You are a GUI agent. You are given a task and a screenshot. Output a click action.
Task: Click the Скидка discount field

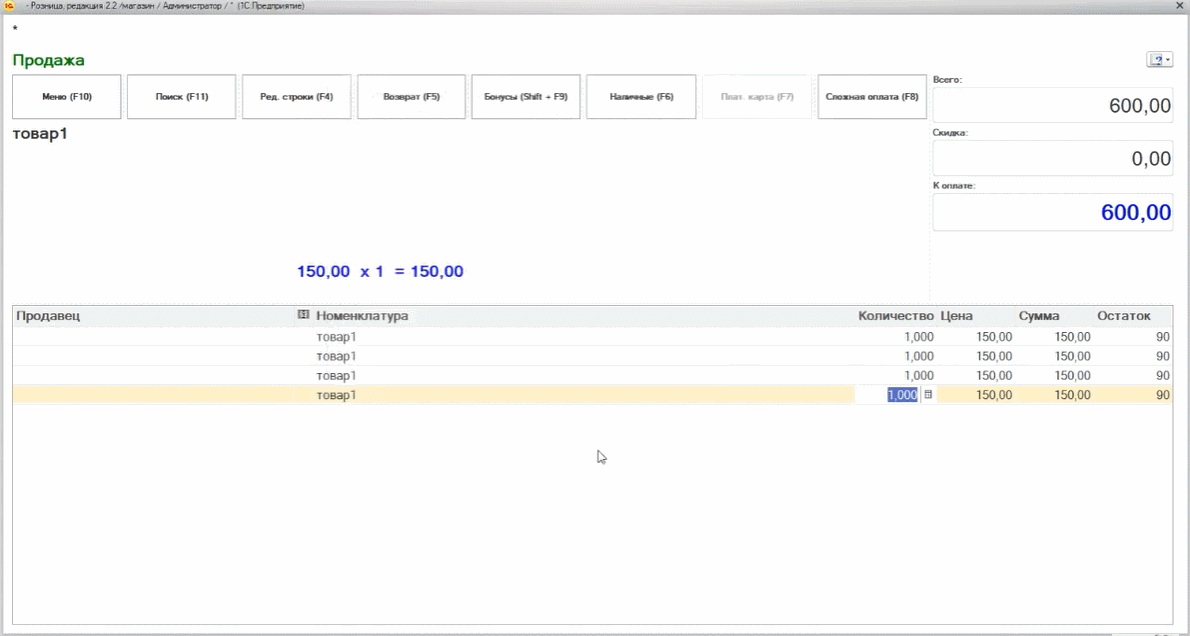click(1052, 159)
